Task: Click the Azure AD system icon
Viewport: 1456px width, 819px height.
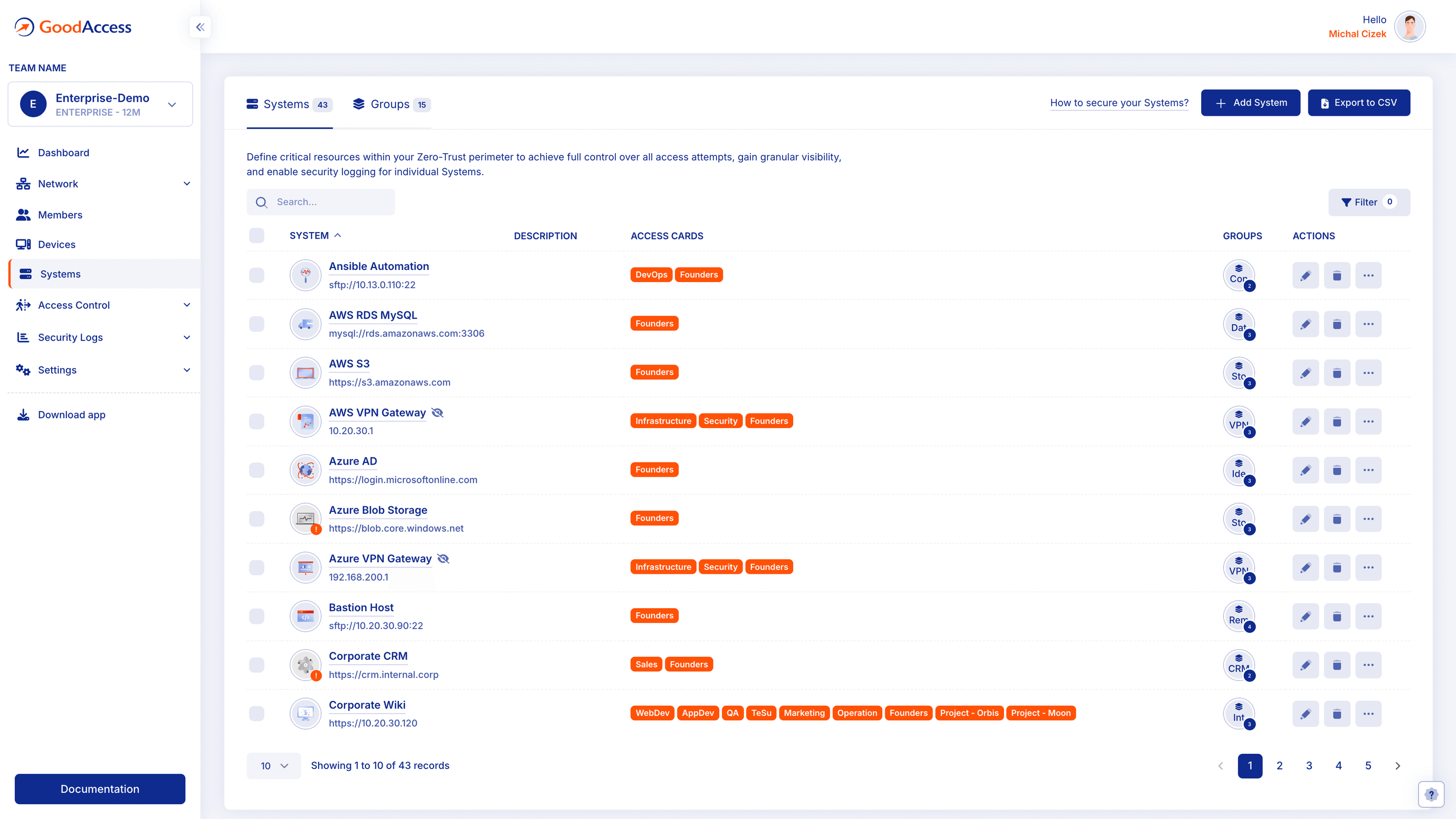Action: tap(305, 470)
